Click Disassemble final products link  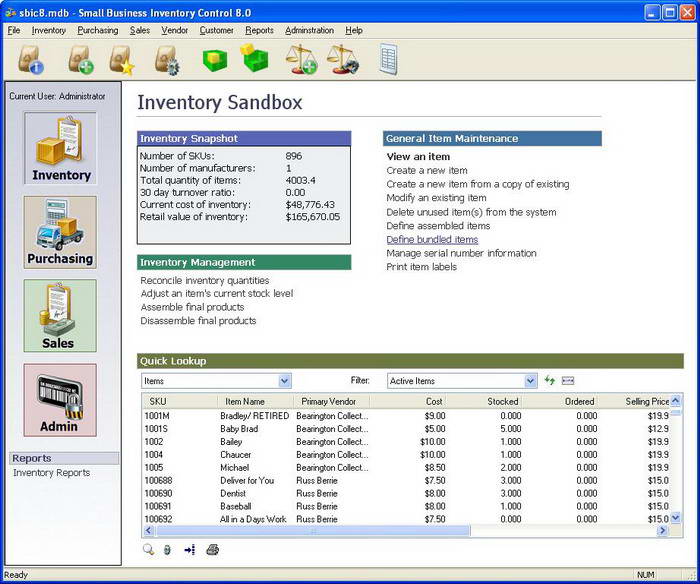point(198,321)
